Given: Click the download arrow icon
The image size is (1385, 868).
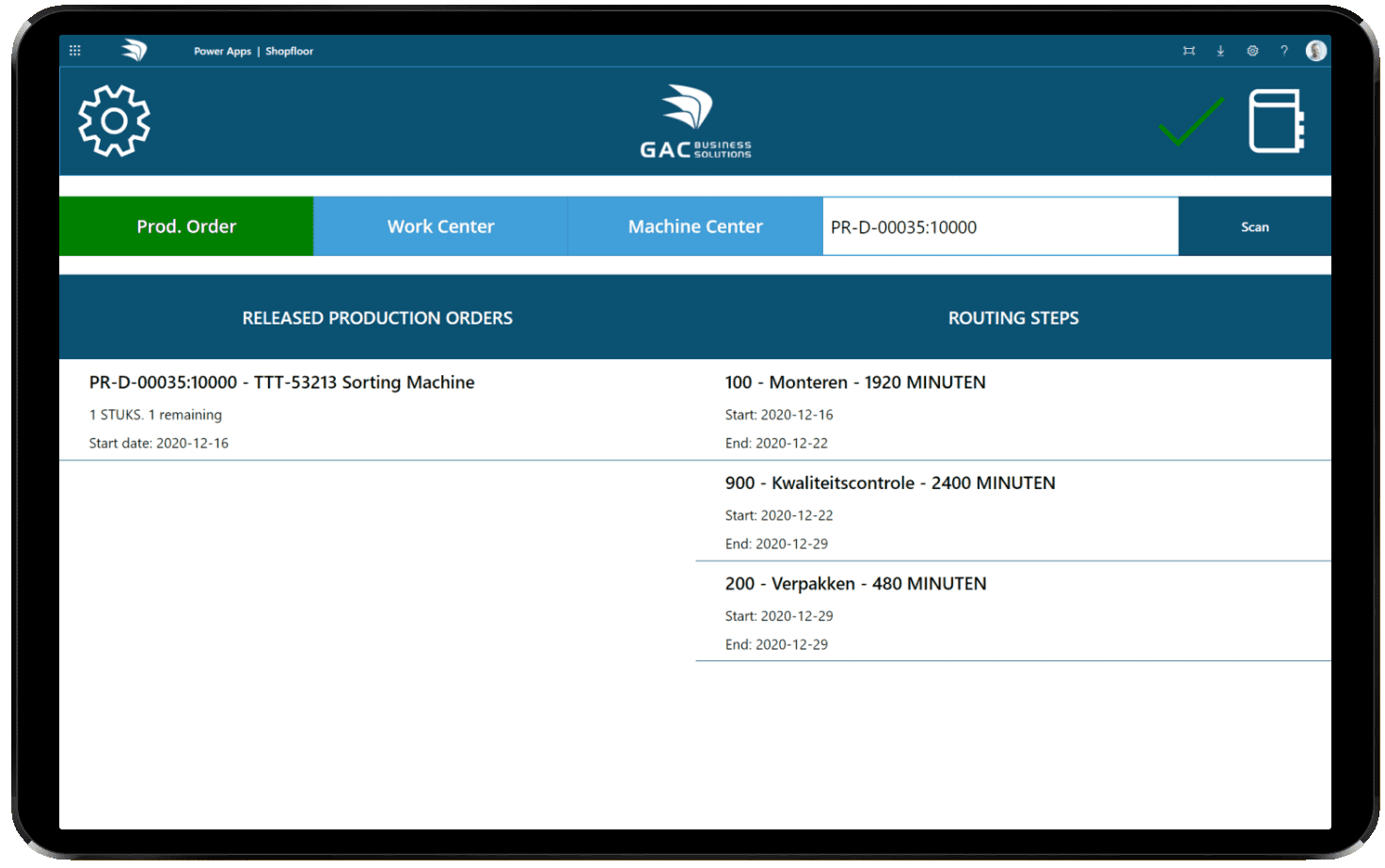Looking at the screenshot, I should (x=1220, y=51).
